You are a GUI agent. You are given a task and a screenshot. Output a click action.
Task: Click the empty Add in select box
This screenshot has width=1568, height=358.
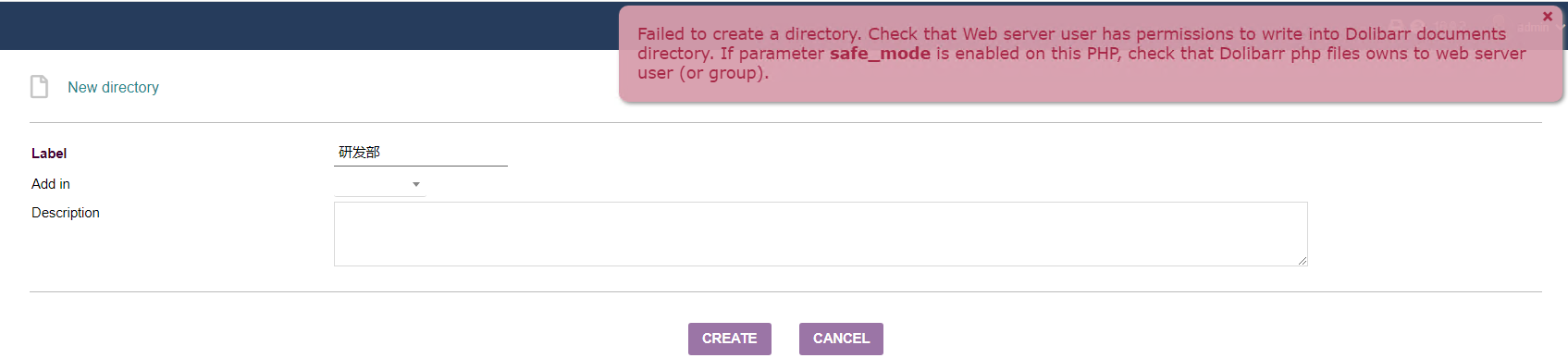click(x=379, y=185)
